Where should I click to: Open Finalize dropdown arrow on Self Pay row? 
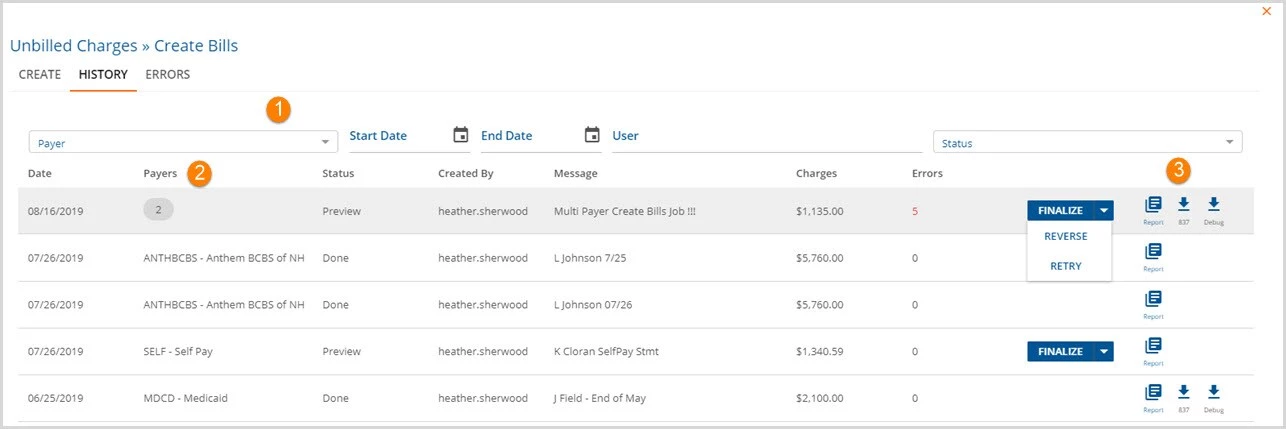(1103, 351)
